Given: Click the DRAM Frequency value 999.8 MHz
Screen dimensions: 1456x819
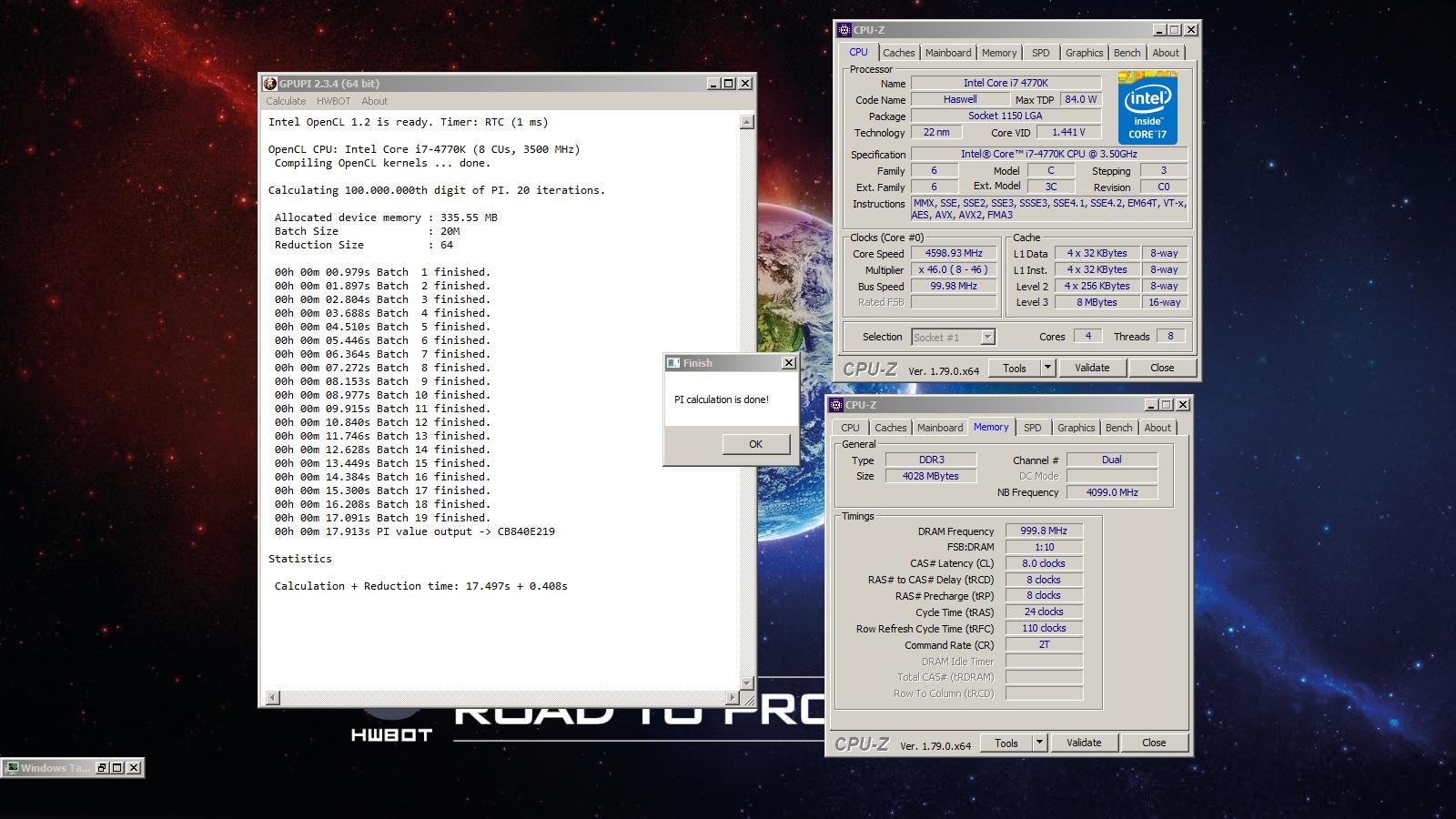Looking at the screenshot, I should 1044,531.
